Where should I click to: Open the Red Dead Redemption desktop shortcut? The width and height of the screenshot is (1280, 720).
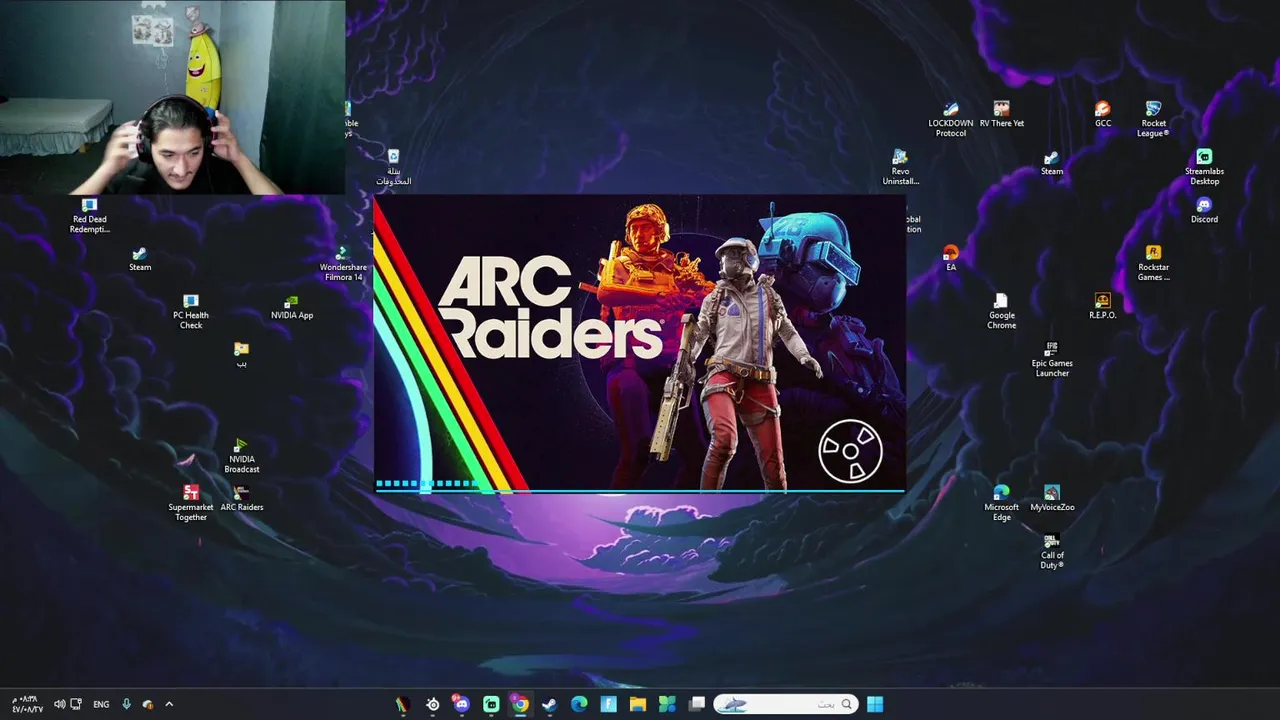tap(90, 215)
